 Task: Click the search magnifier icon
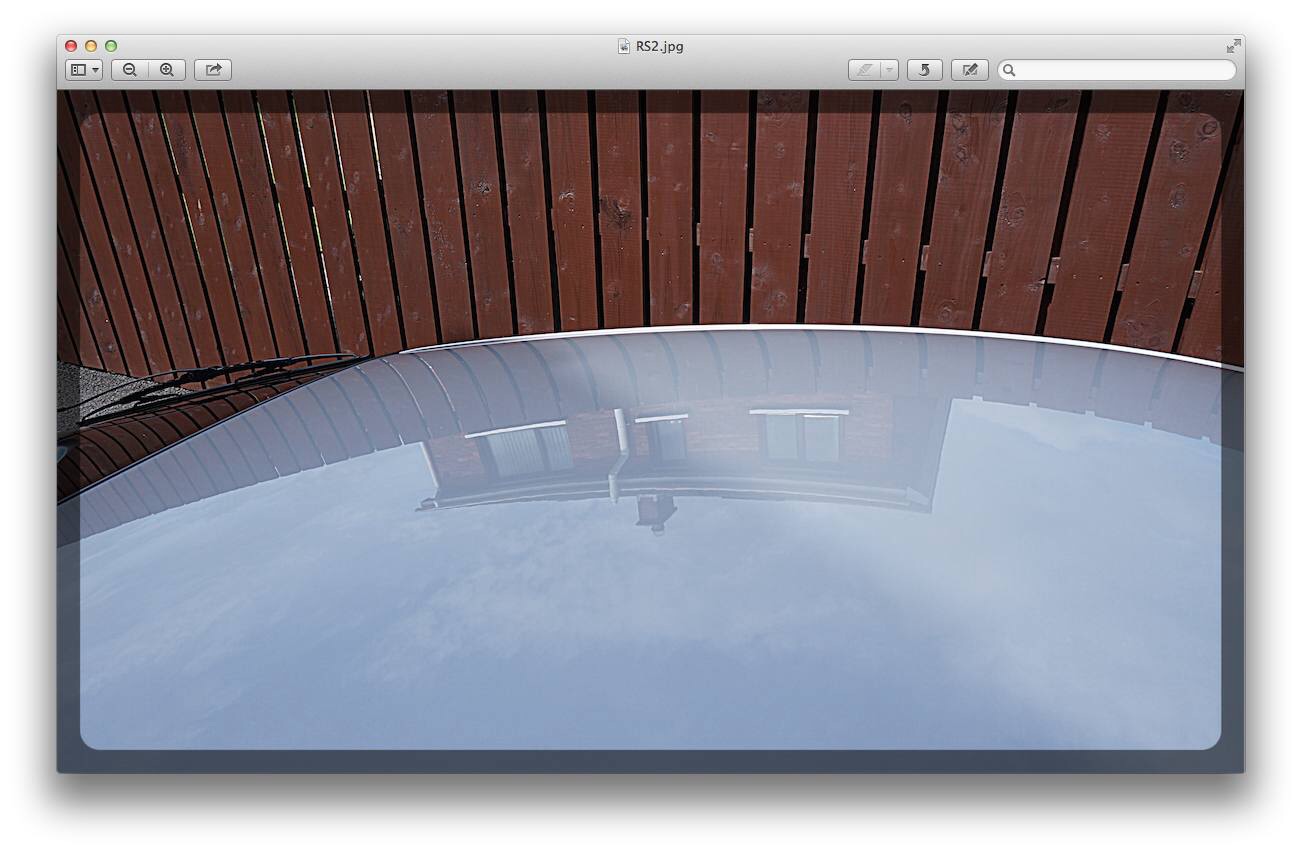pos(1010,70)
